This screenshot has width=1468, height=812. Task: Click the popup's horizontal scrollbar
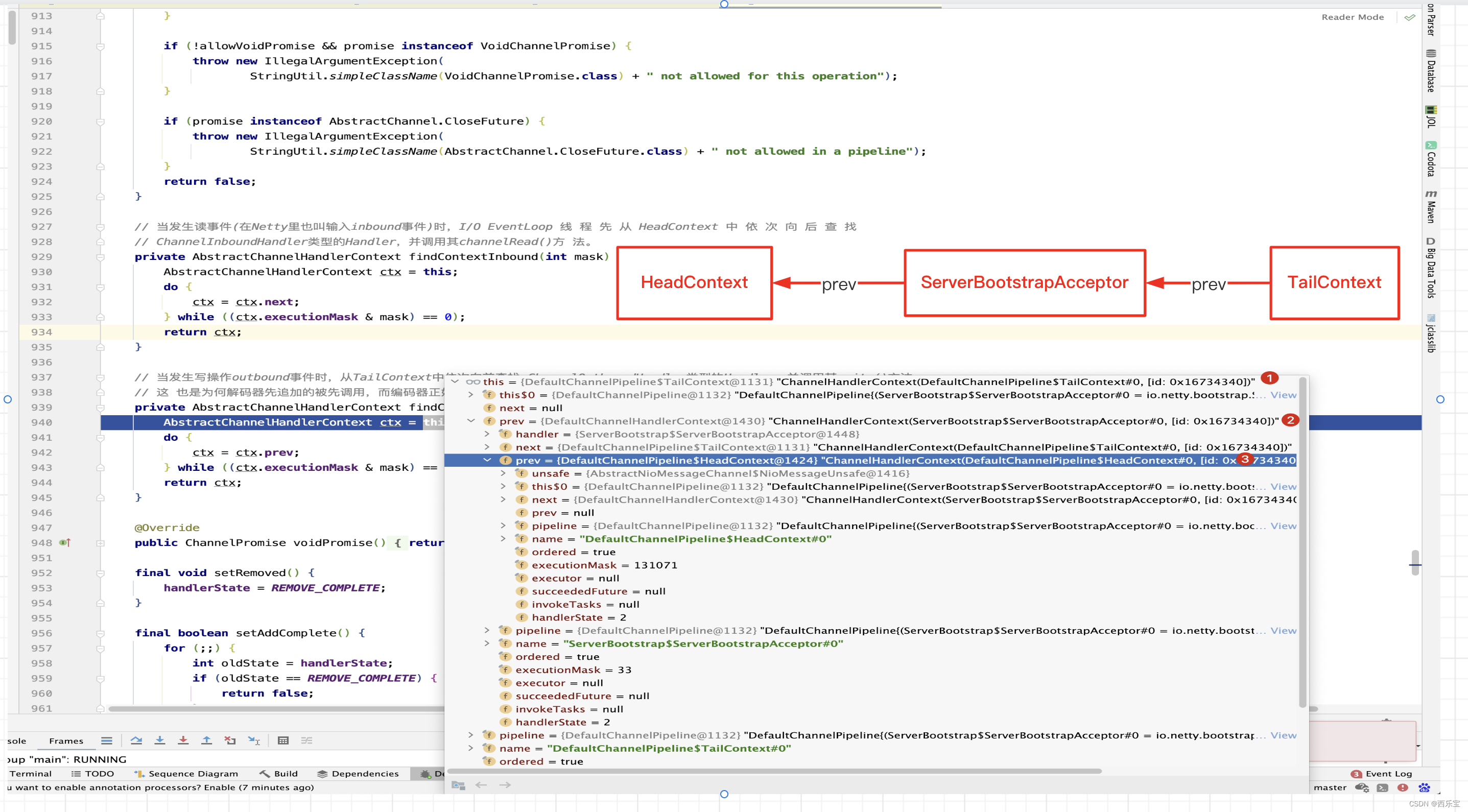tap(775, 771)
